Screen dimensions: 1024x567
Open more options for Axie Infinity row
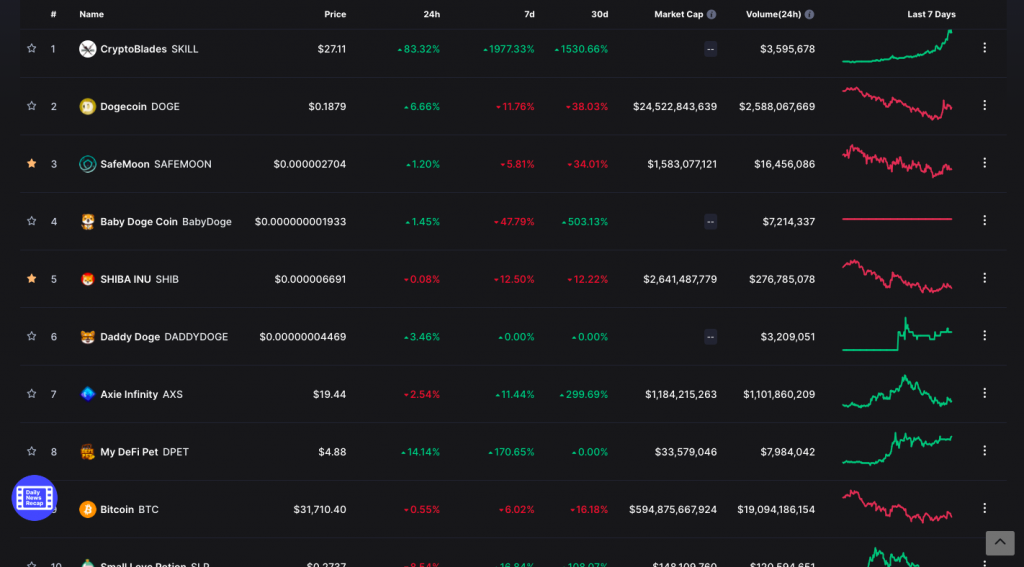(x=984, y=393)
